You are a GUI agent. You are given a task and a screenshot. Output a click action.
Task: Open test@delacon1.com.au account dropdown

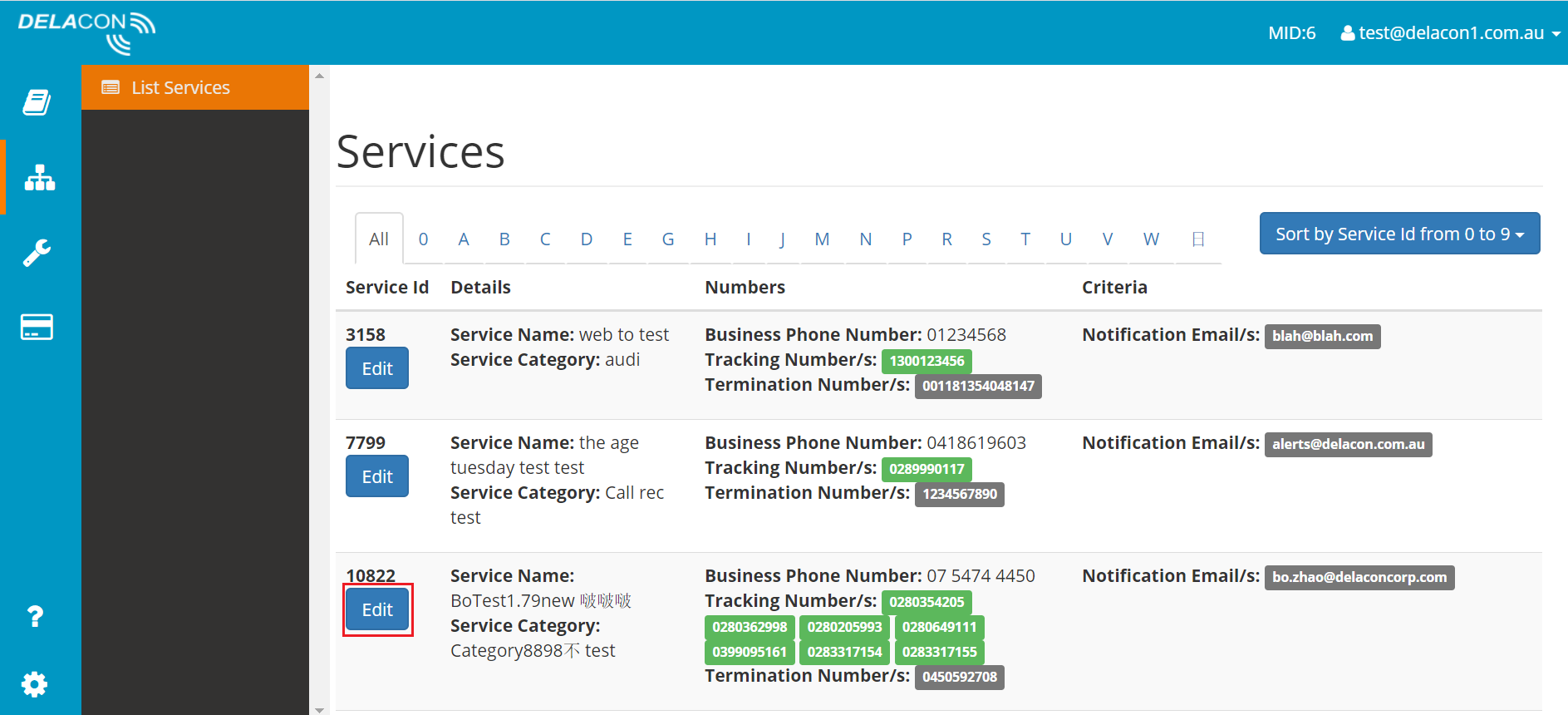1451,33
